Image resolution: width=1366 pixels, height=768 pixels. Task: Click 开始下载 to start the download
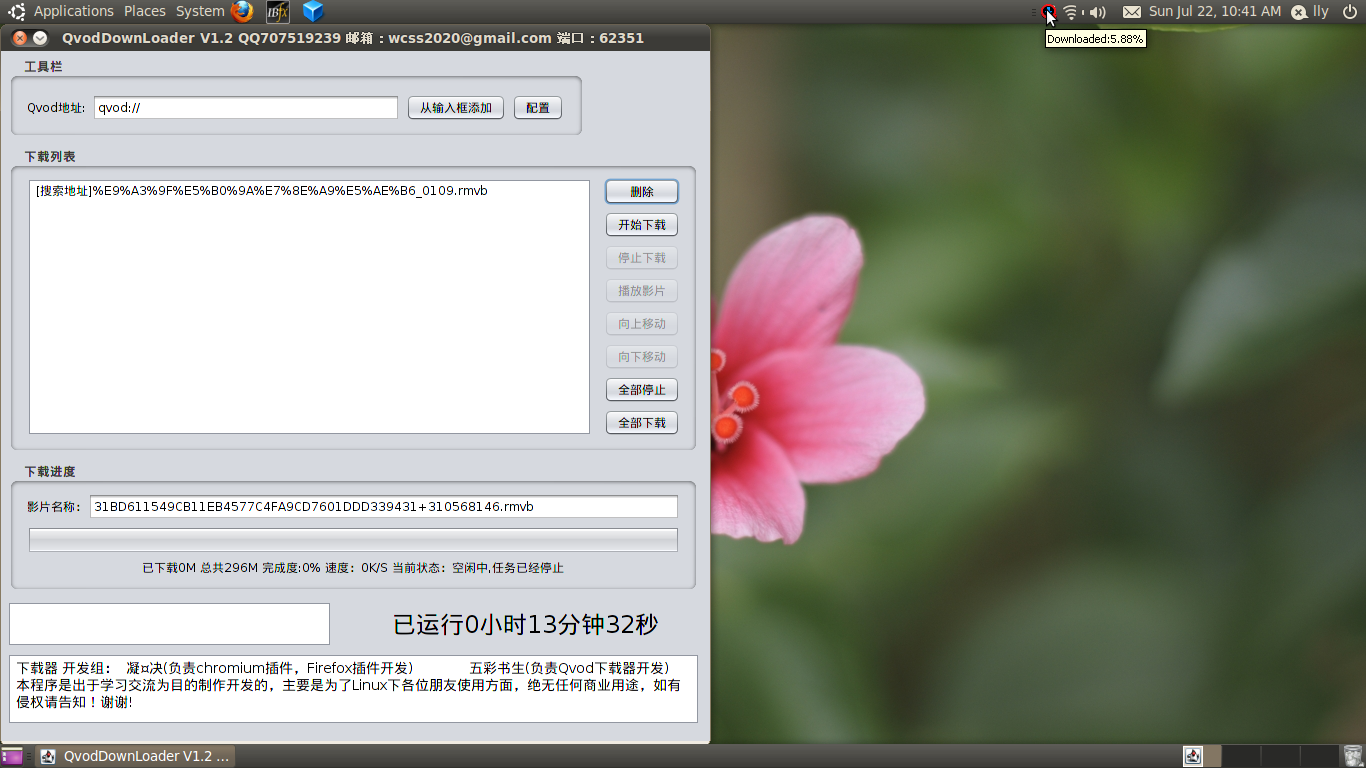click(x=642, y=225)
